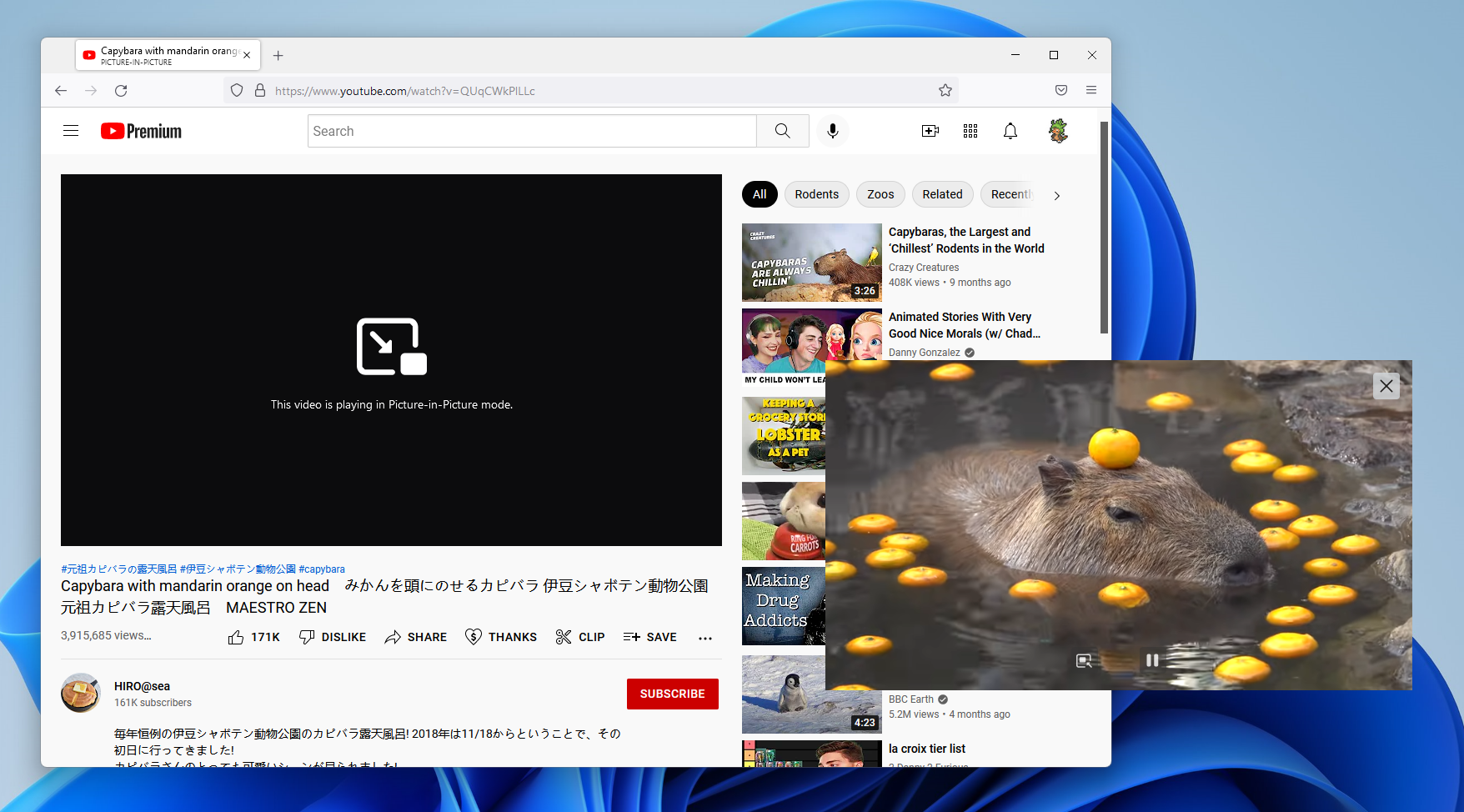Image resolution: width=1464 pixels, height=812 pixels.
Task: Select the Zoos filter chip
Action: [880, 194]
